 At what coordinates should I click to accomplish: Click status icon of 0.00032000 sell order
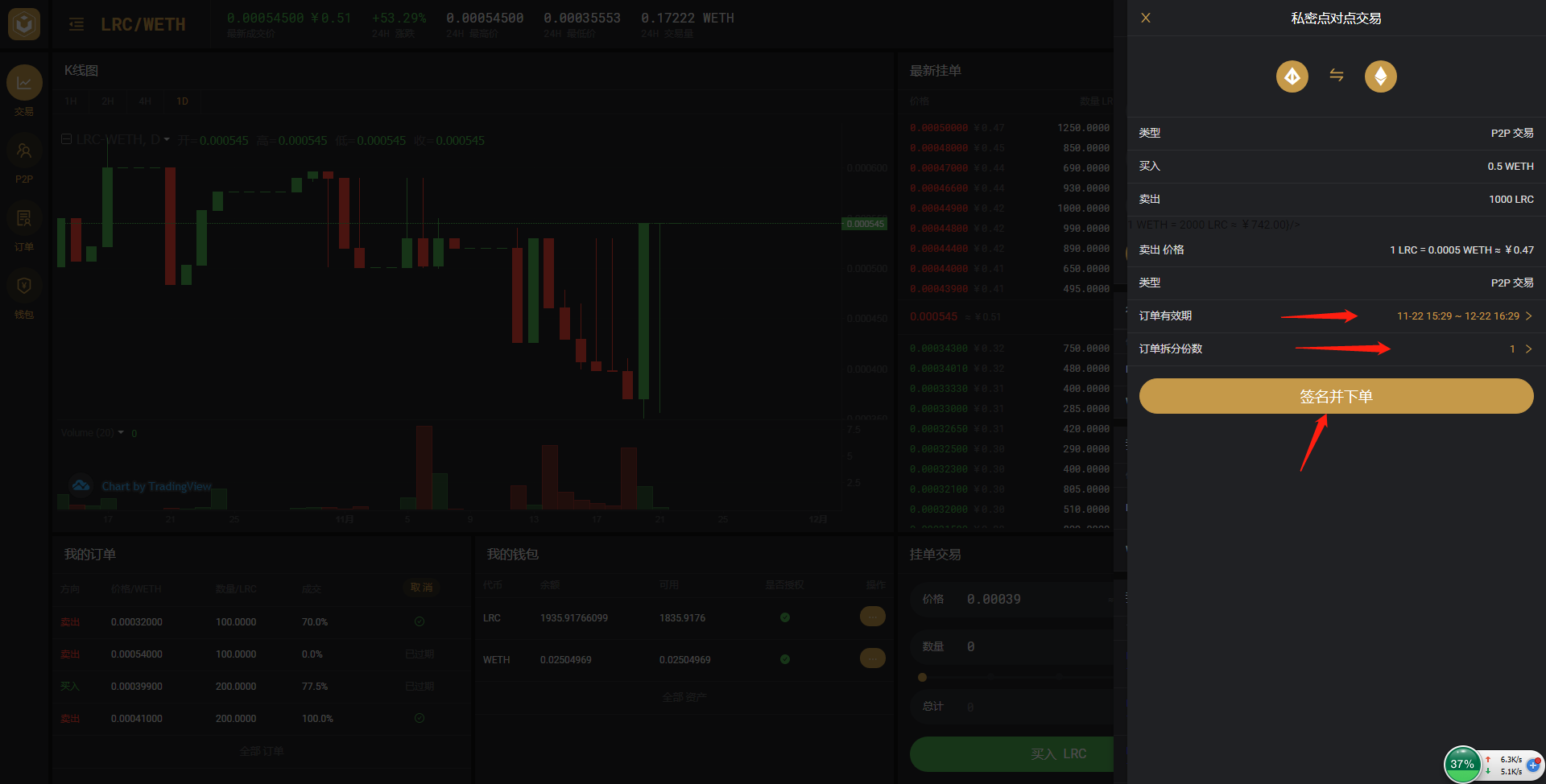pos(420,621)
